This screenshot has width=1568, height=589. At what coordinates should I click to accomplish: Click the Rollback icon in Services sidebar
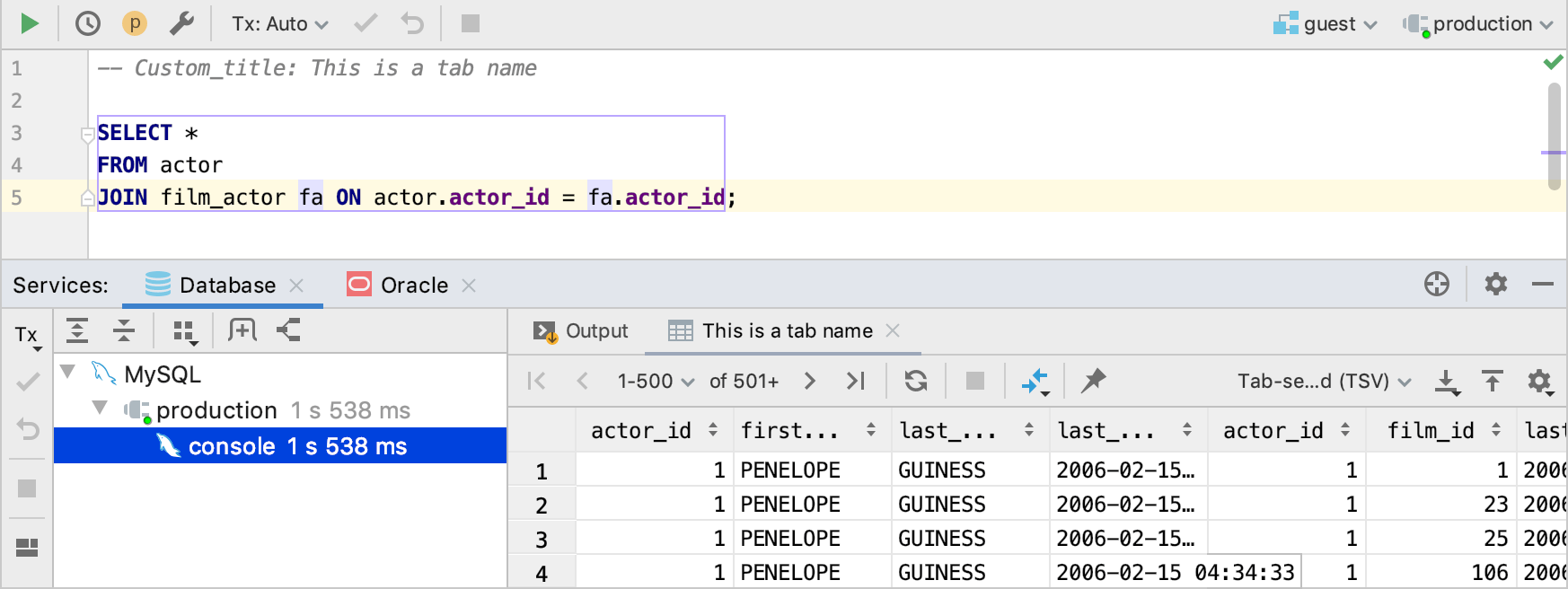[x=28, y=429]
